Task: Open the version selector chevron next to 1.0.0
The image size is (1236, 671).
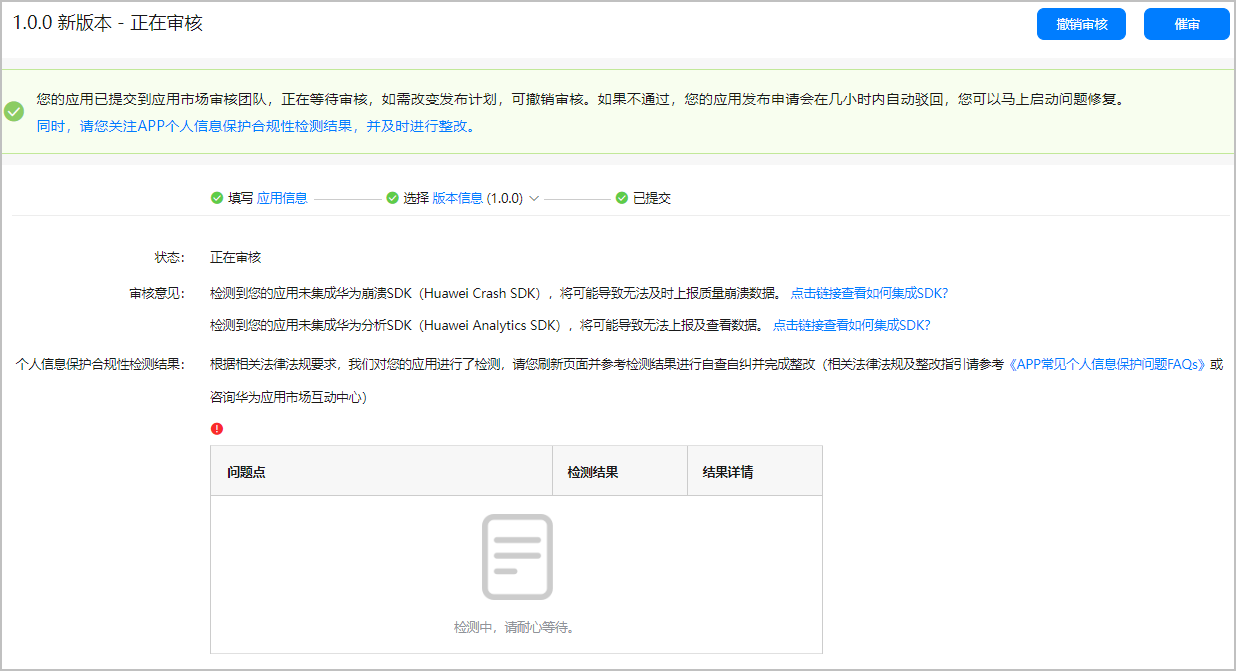Action: pyautogui.click(x=535, y=197)
